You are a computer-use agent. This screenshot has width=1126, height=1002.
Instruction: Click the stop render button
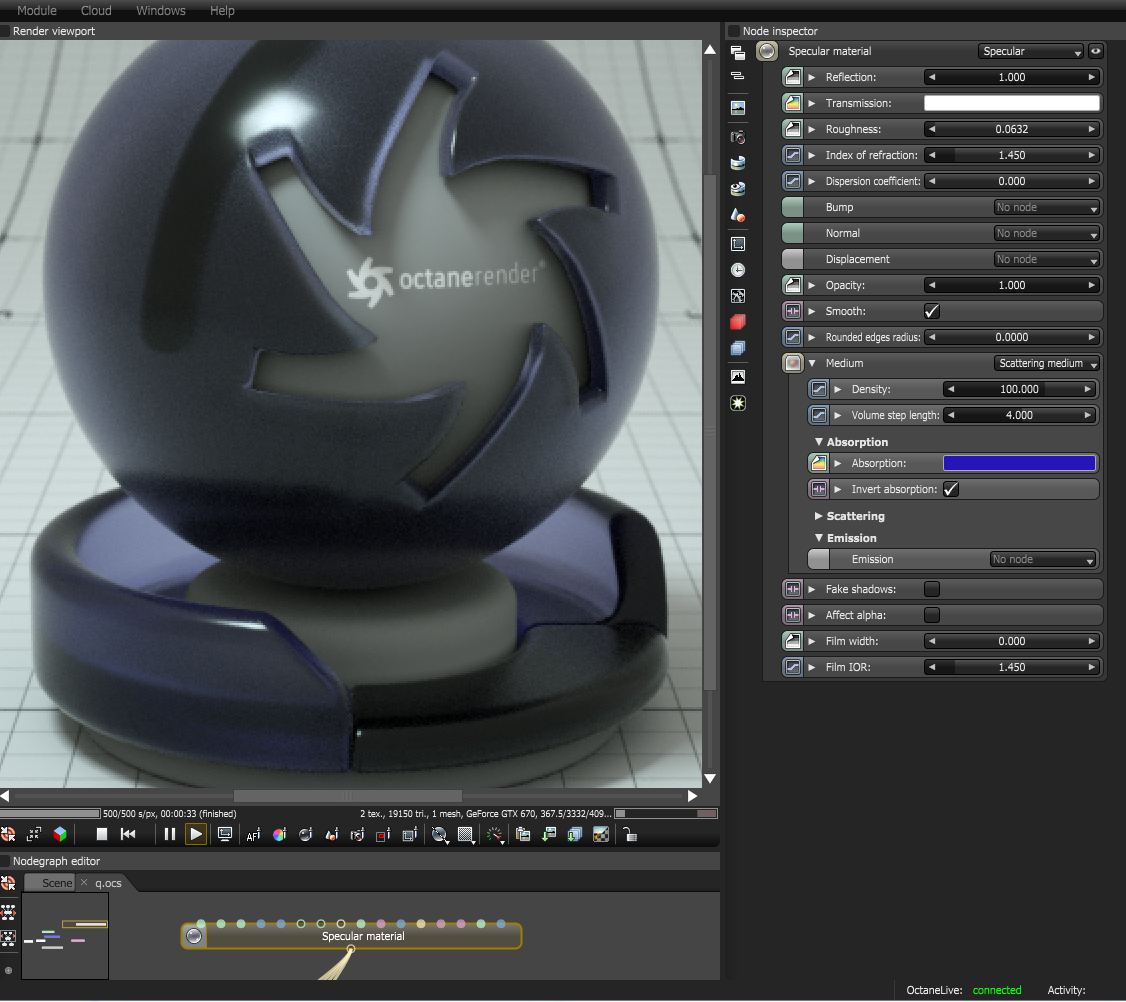coord(101,834)
